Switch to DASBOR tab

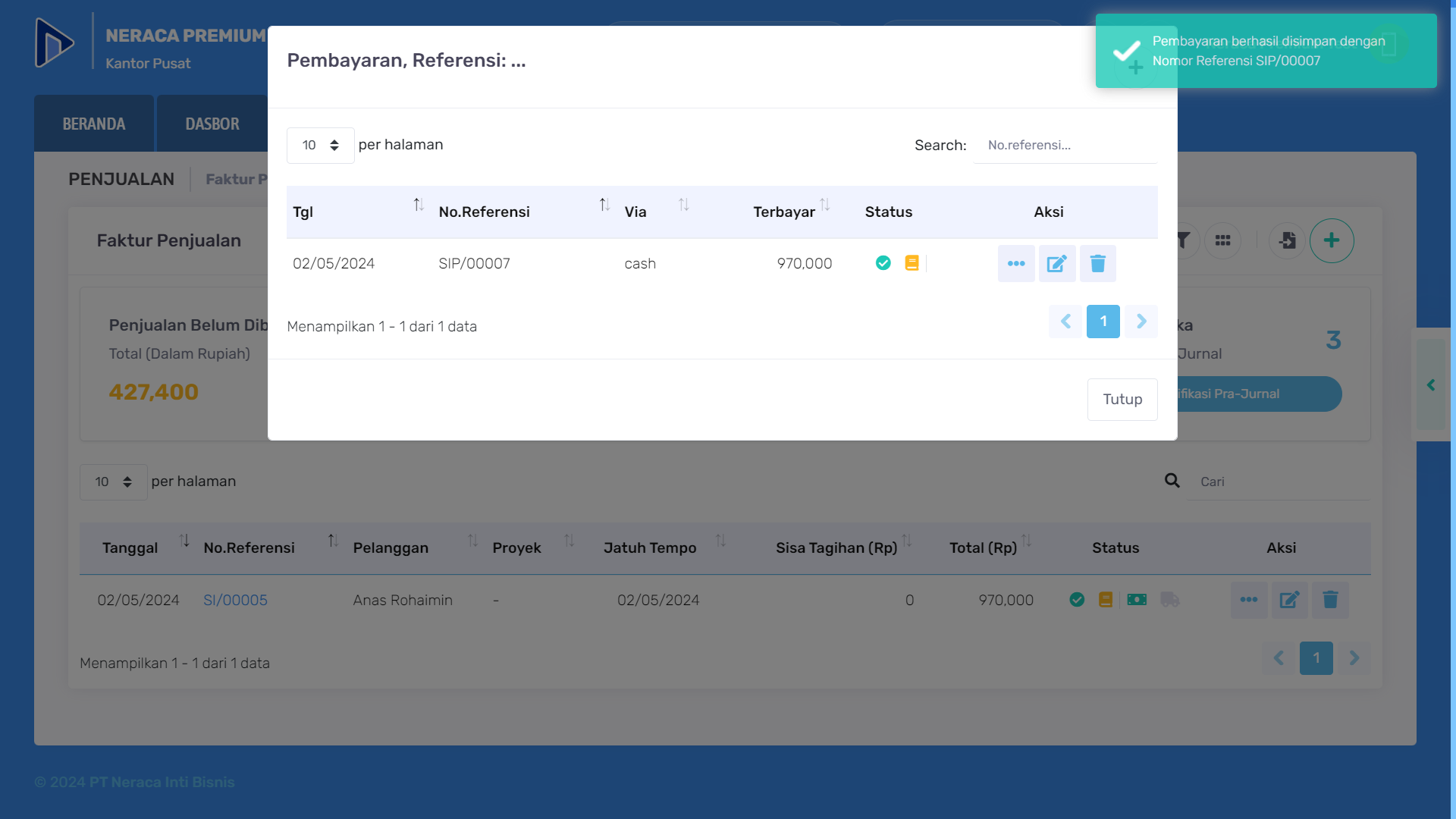tap(212, 124)
